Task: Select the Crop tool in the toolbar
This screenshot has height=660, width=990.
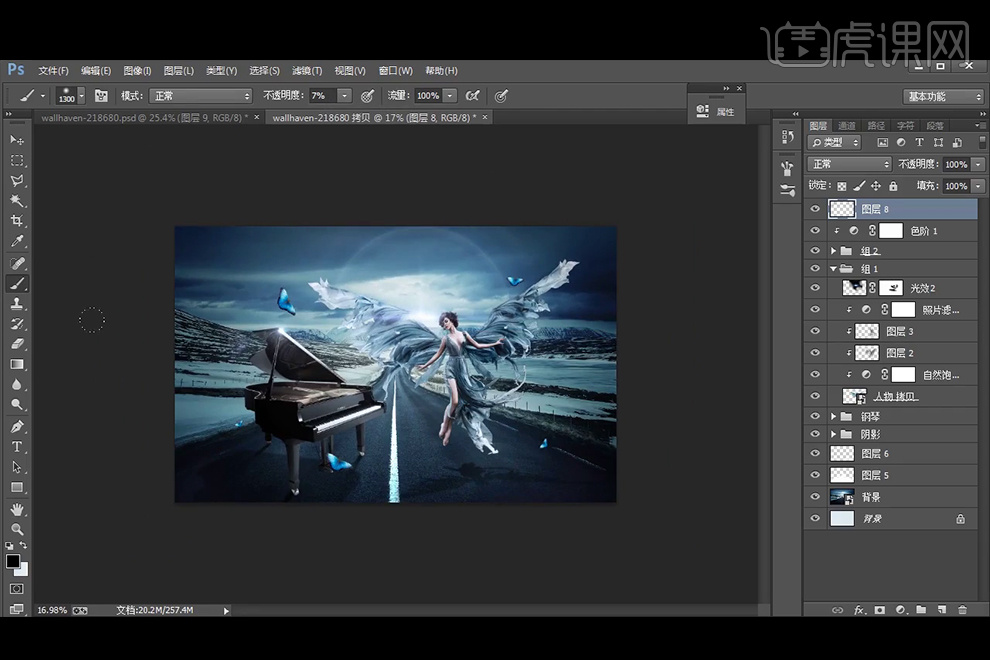Action: coord(17,221)
